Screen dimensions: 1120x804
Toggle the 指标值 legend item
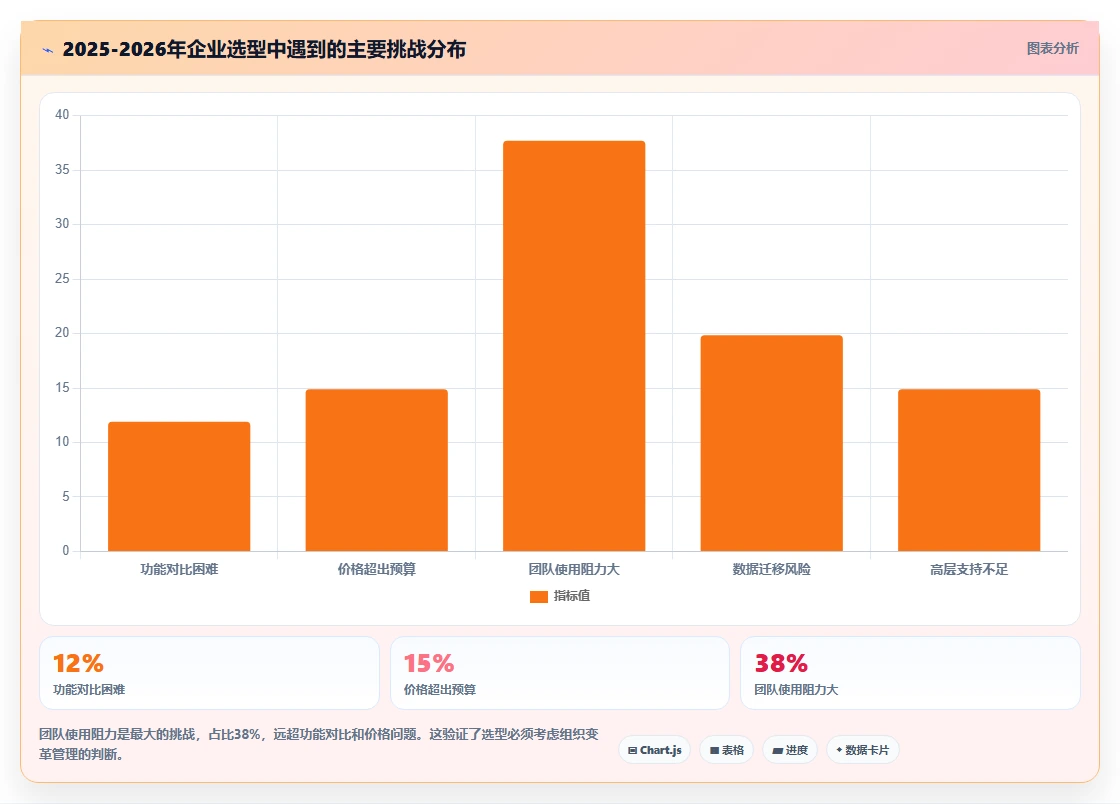coord(560,596)
